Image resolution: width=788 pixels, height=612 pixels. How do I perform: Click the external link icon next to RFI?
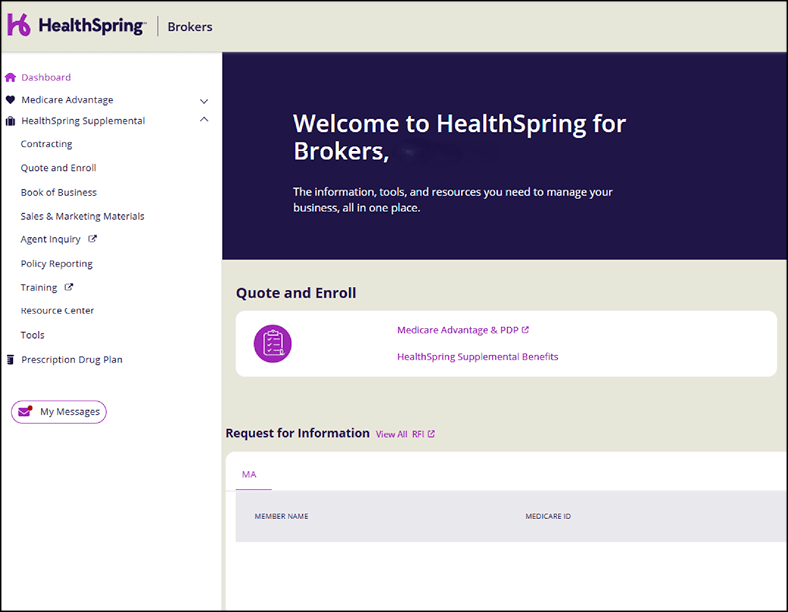431,434
